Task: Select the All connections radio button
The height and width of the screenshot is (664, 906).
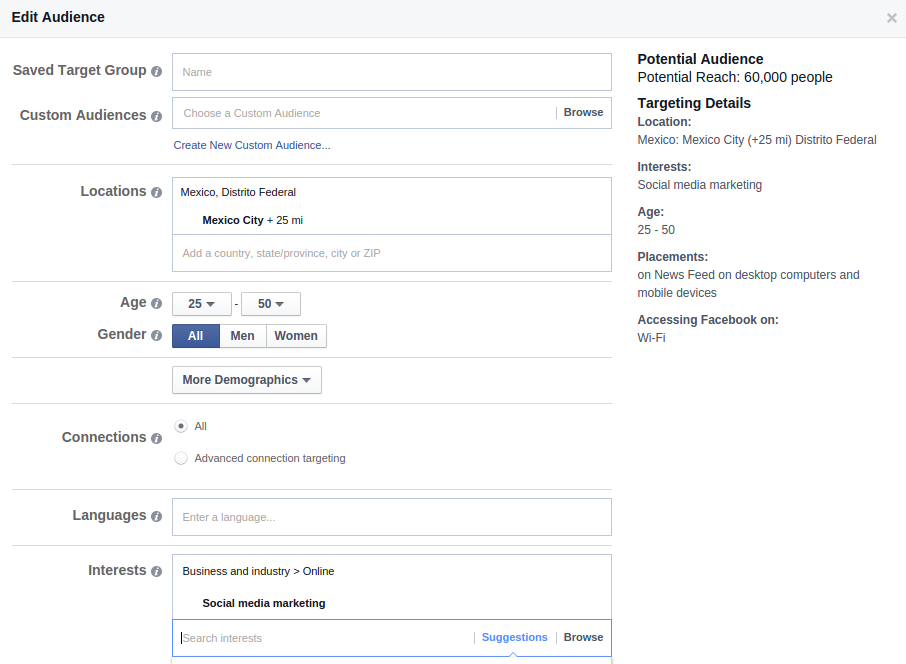Action: coord(181,426)
